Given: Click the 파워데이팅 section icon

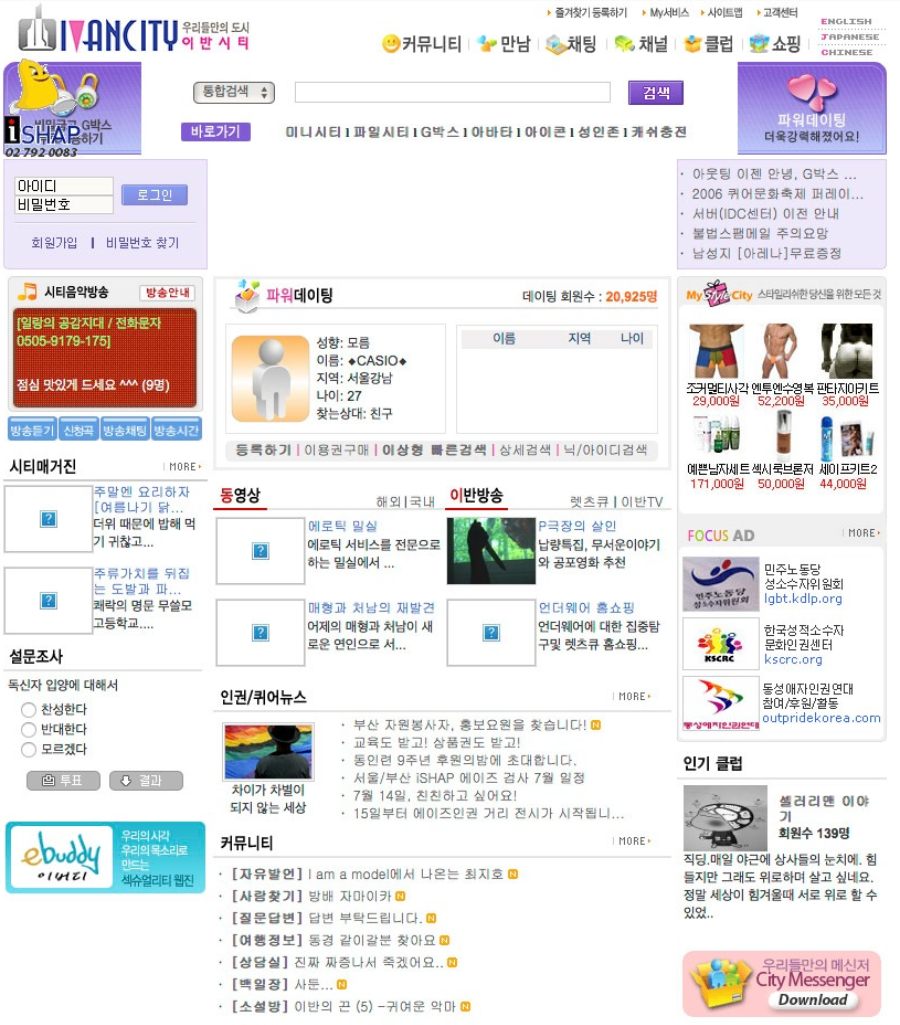Looking at the screenshot, I should (x=246, y=295).
